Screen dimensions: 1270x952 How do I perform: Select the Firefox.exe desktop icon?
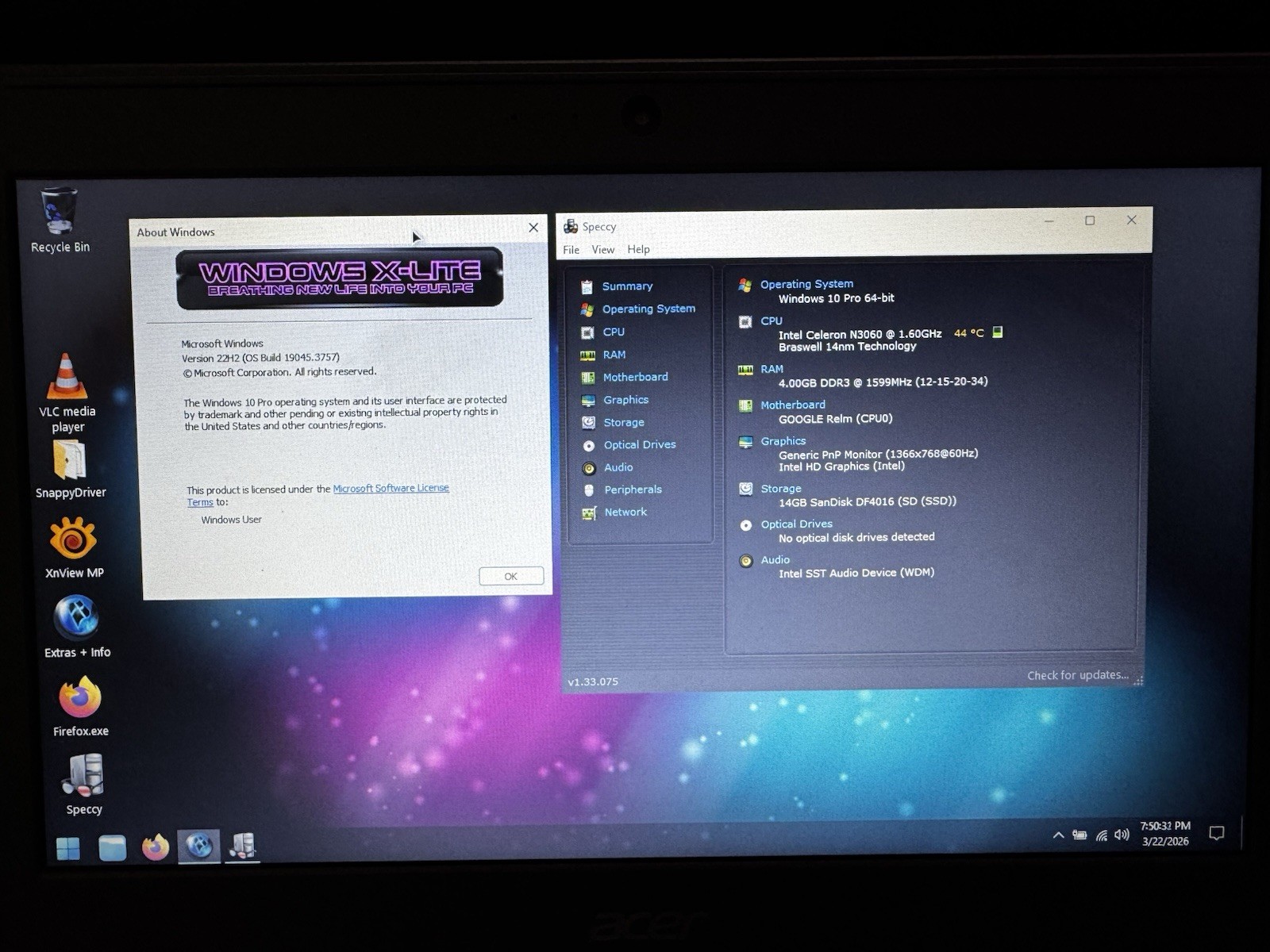(x=80, y=706)
